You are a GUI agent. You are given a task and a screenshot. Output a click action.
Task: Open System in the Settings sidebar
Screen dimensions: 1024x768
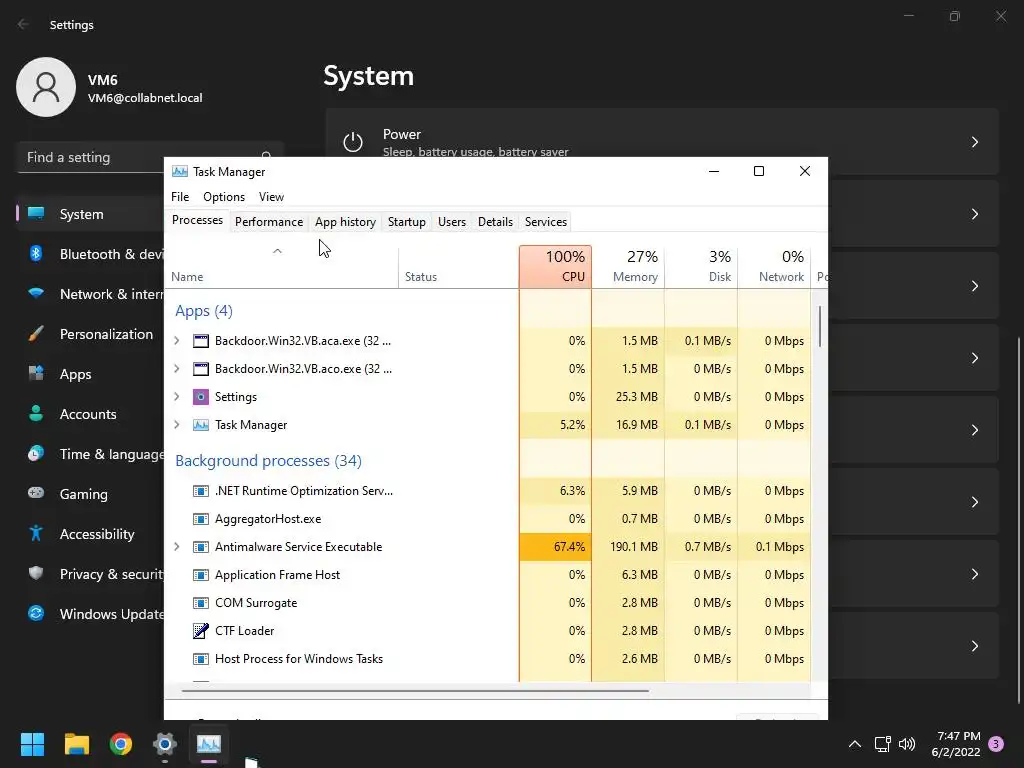point(91,214)
